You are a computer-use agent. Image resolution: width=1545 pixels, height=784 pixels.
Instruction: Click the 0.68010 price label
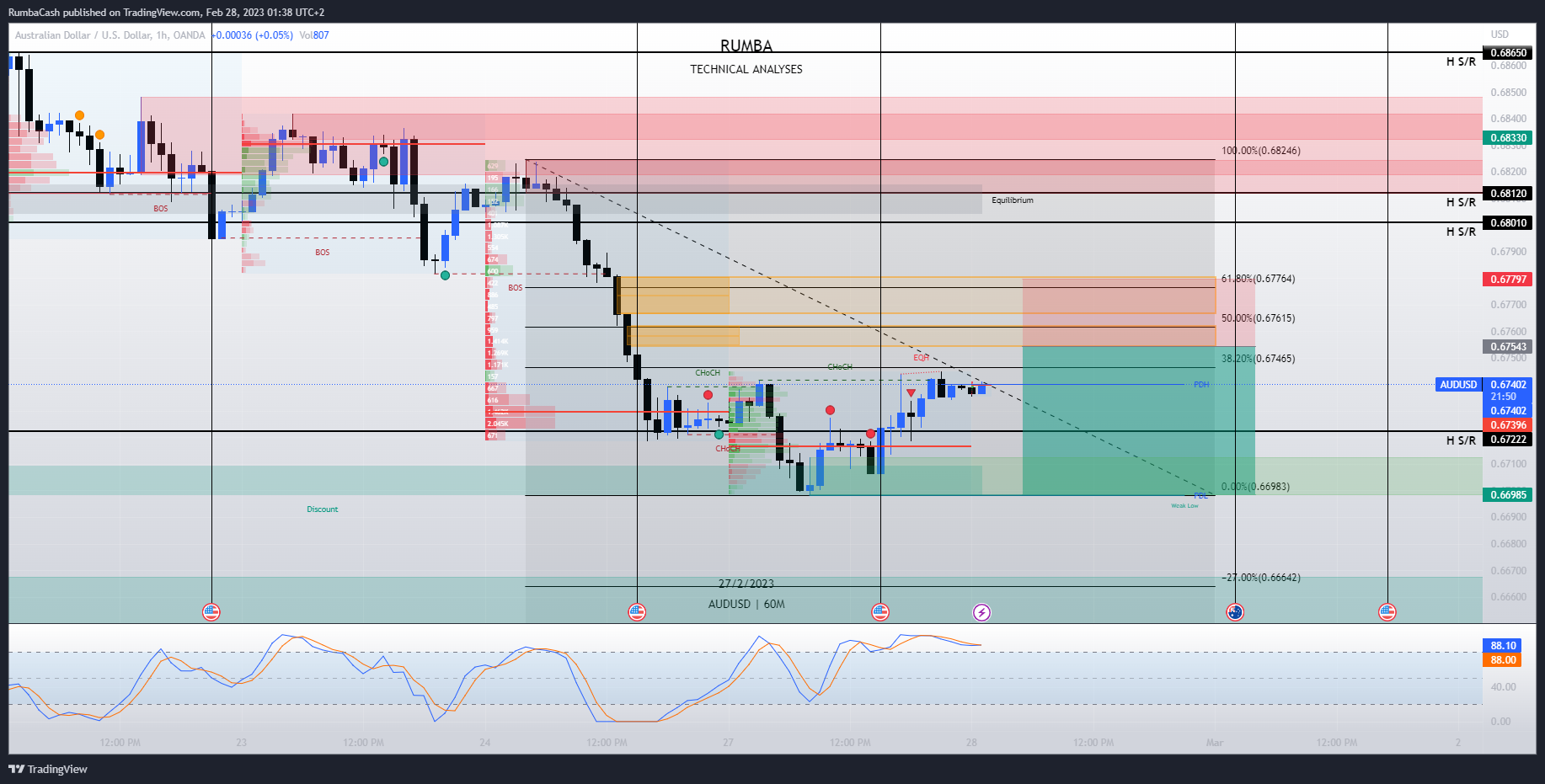click(1508, 223)
